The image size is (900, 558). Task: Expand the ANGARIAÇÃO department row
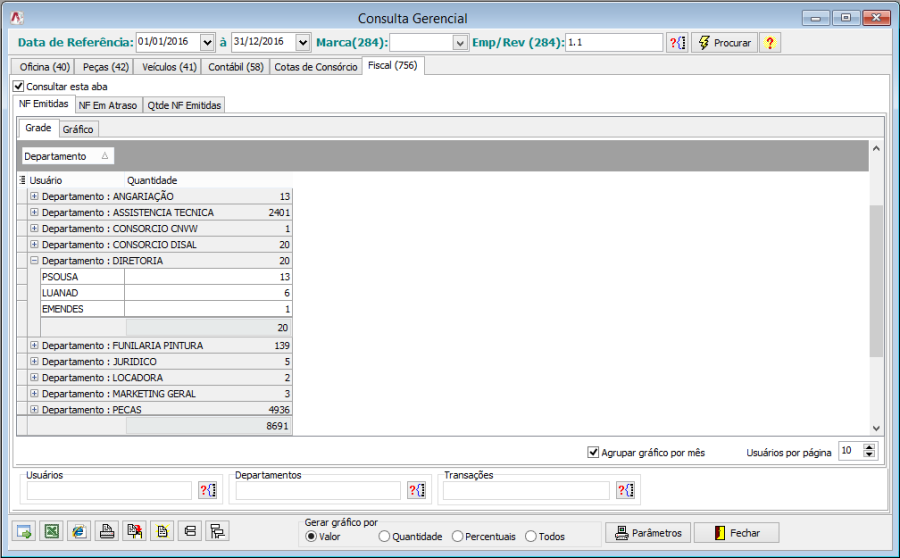[x=34, y=196]
